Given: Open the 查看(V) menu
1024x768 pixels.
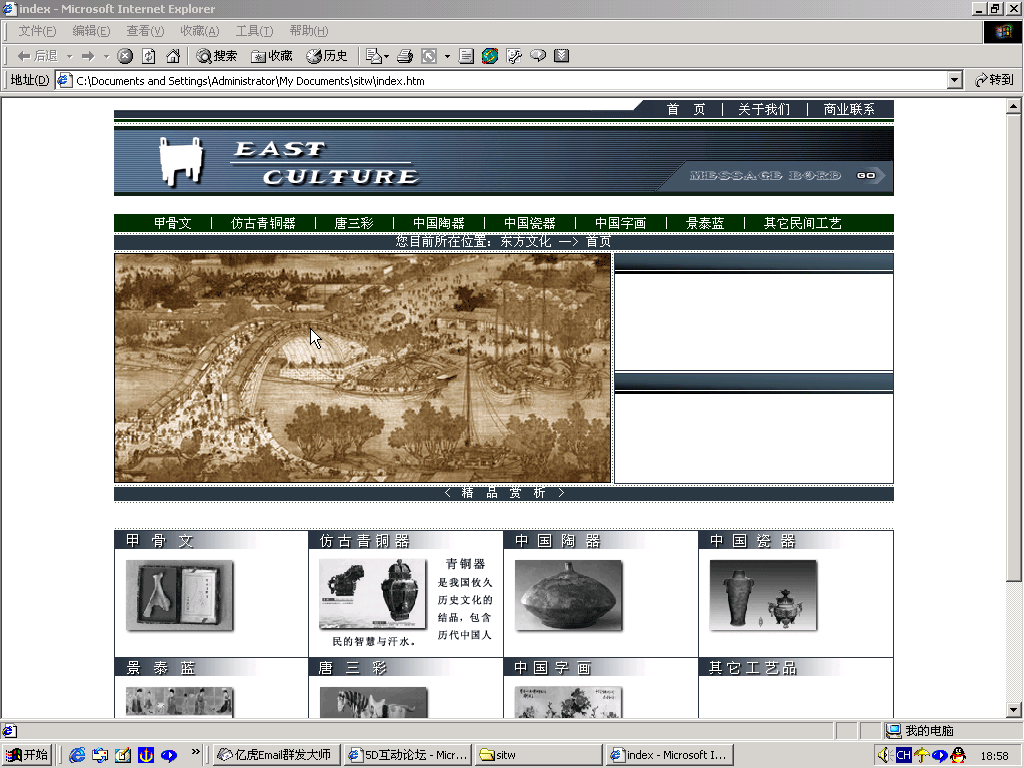Looking at the screenshot, I should 145,31.
